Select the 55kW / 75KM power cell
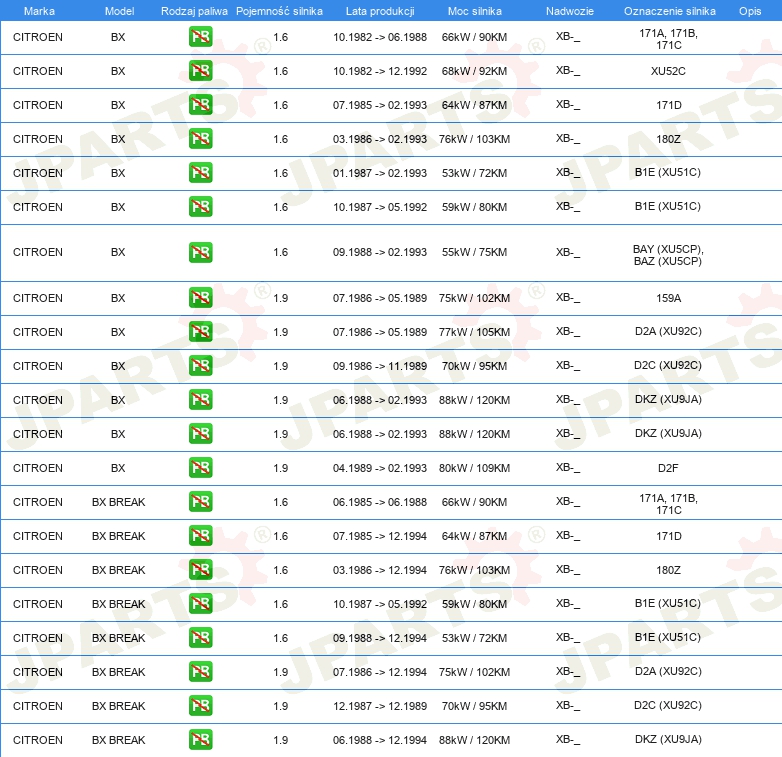782x757 pixels. click(474, 252)
